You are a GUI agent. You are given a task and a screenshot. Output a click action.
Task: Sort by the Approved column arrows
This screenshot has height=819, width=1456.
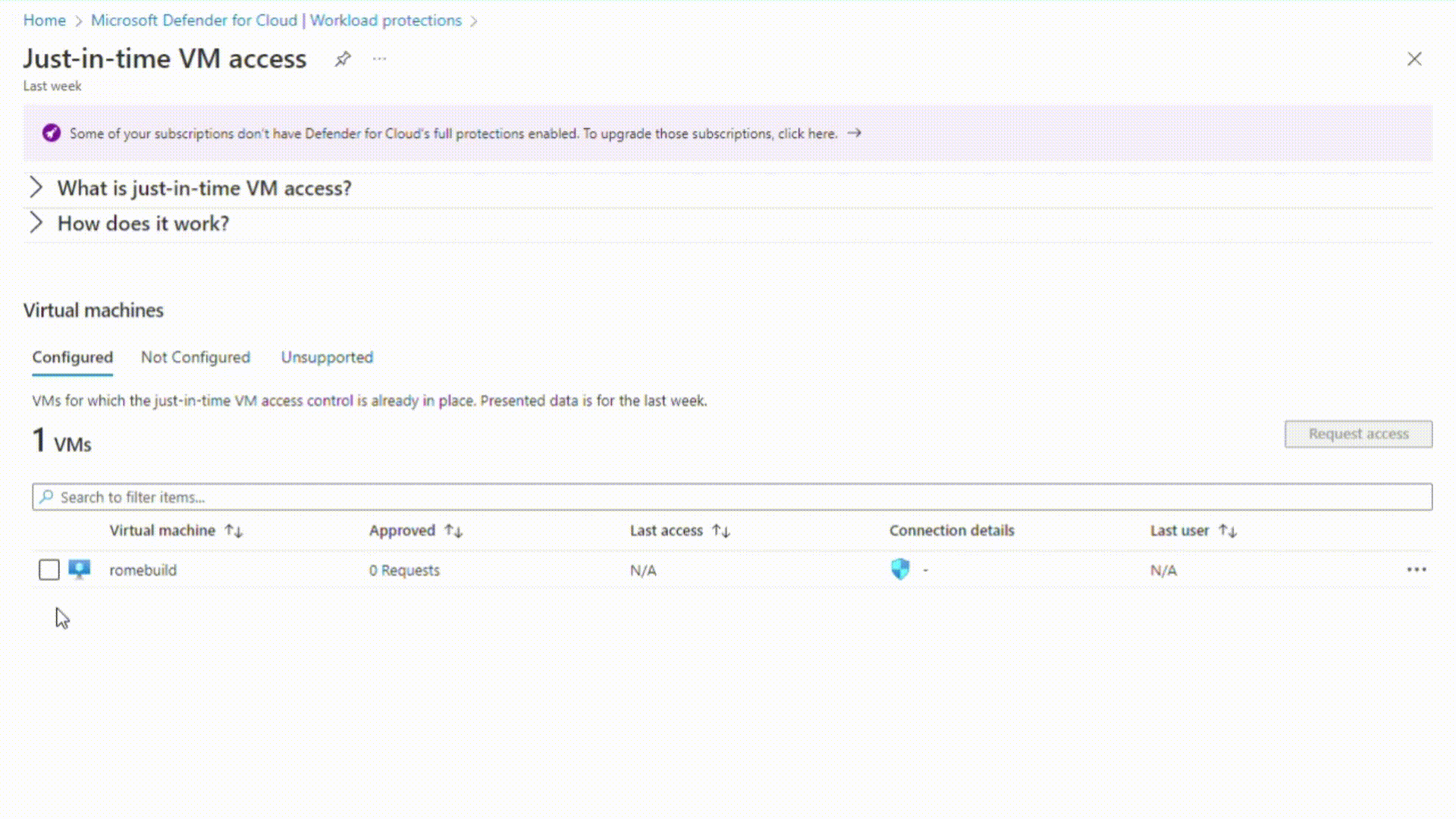453,531
